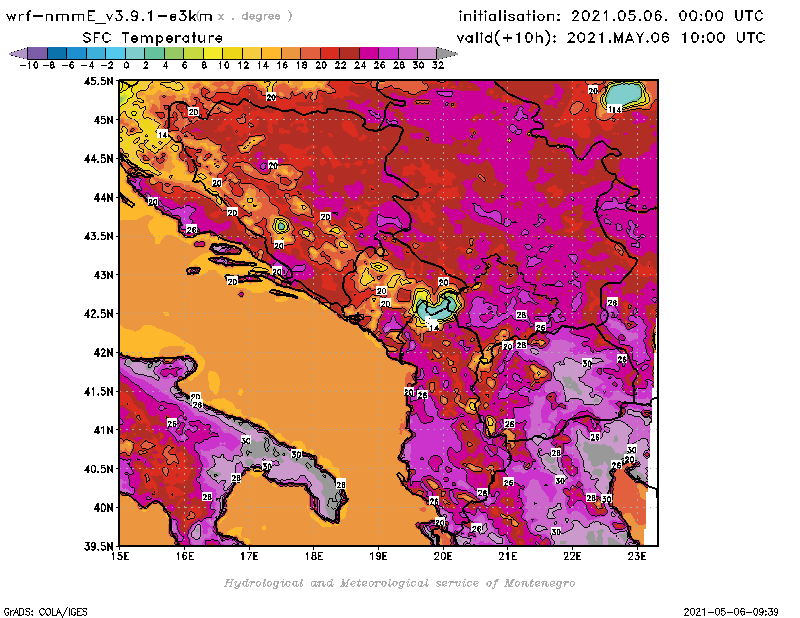Click the 20E longitude axis label
The height and width of the screenshot is (618, 800).
click(443, 556)
